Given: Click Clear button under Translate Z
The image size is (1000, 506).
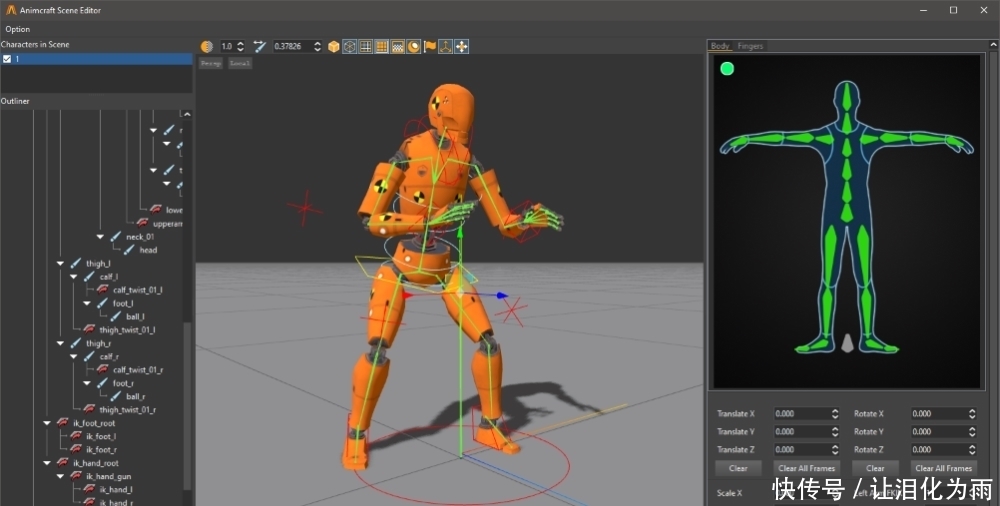Looking at the screenshot, I should 738,468.
